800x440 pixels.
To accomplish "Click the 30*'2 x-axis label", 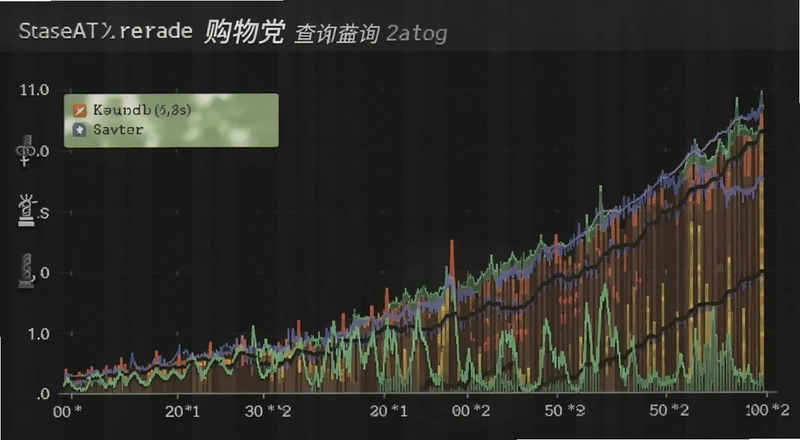I will click(268, 411).
